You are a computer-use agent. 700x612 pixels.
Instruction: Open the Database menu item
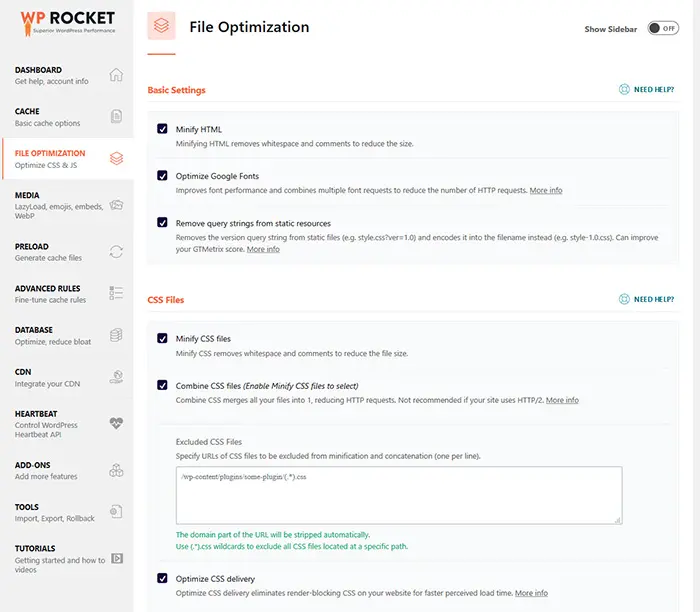(68, 336)
